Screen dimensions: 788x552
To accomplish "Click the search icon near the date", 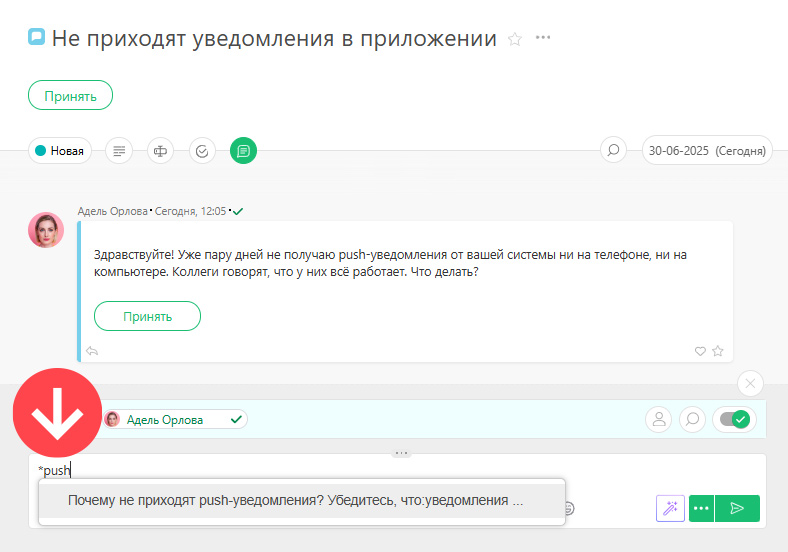I will [613, 150].
